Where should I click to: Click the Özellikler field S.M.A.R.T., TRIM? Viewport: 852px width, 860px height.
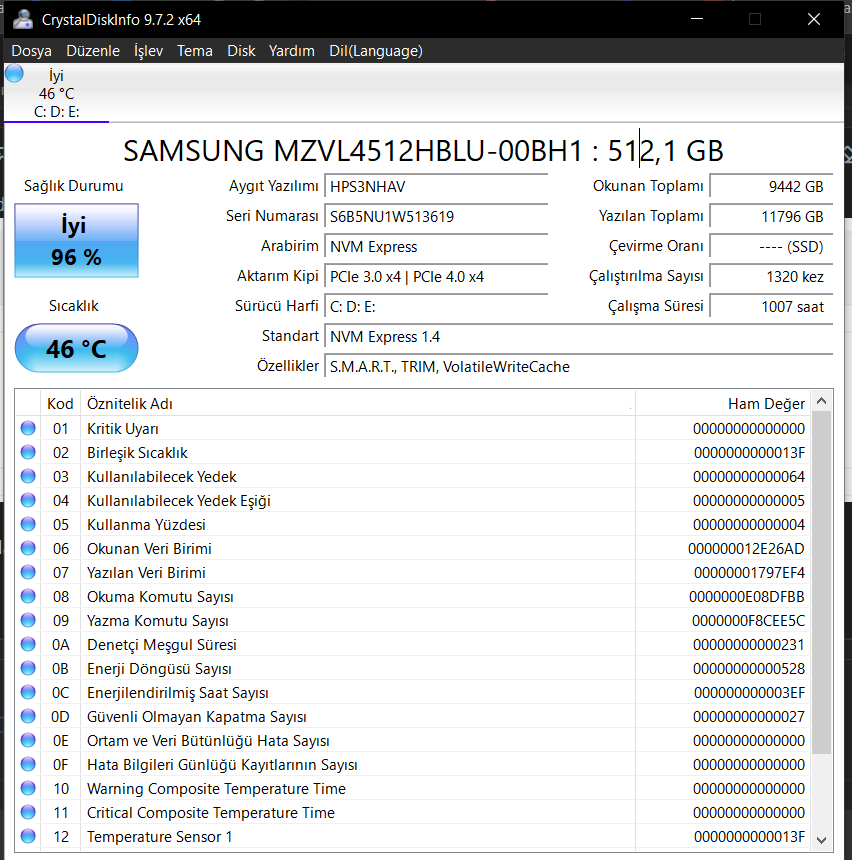coord(579,366)
